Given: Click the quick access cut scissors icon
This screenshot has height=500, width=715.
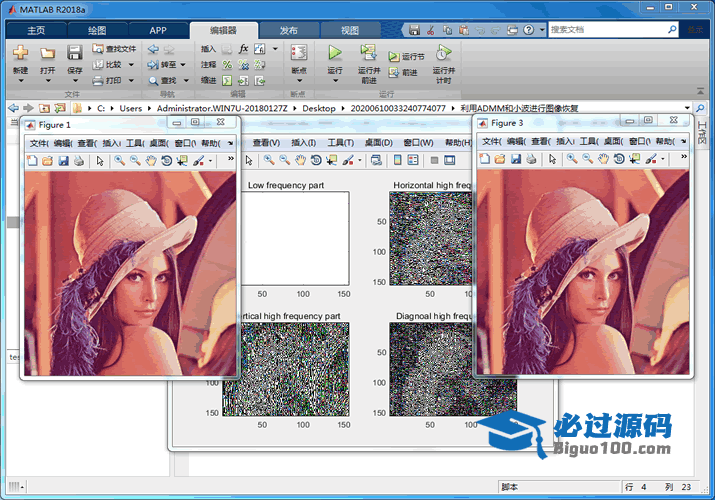Looking at the screenshot, I should tap(430, 30).
